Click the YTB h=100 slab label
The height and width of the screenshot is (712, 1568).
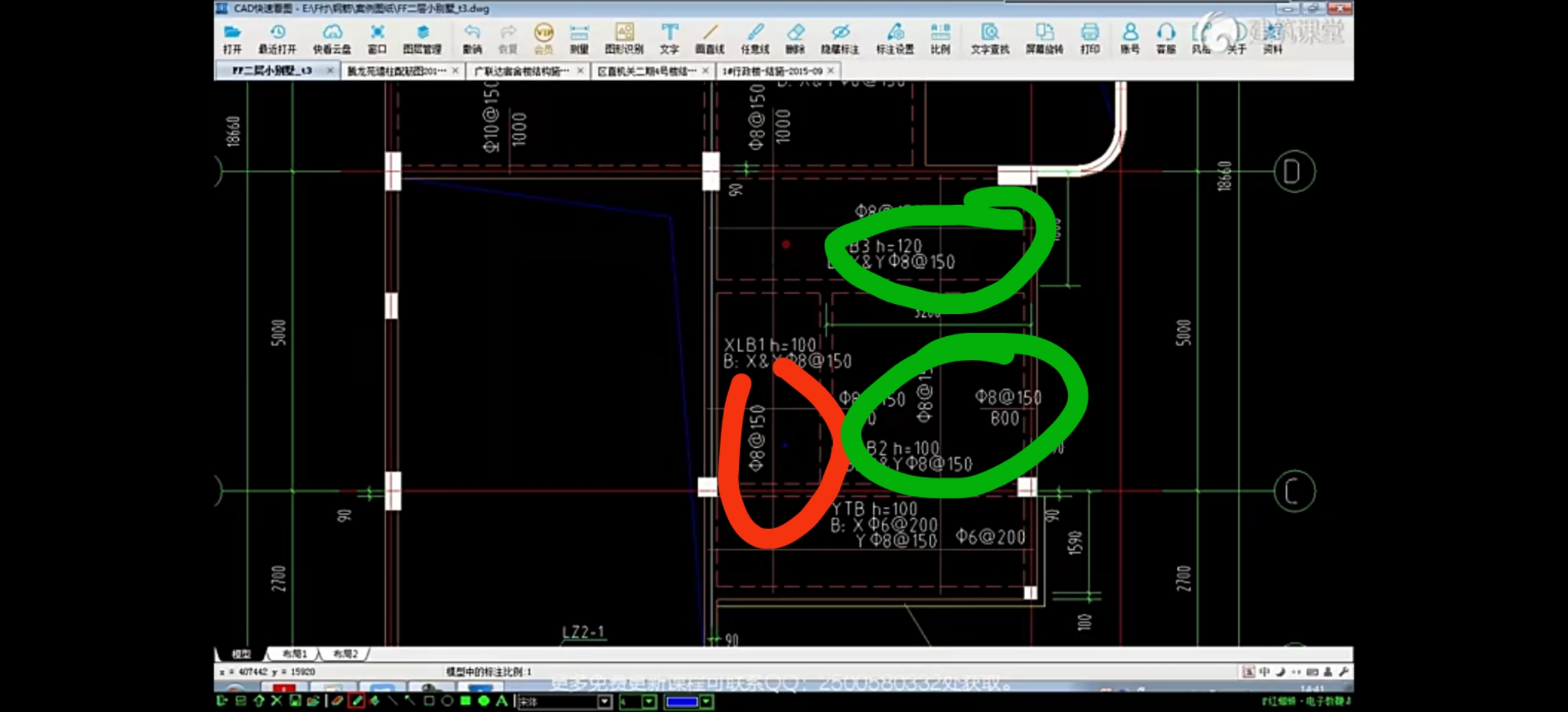point(874,509)
